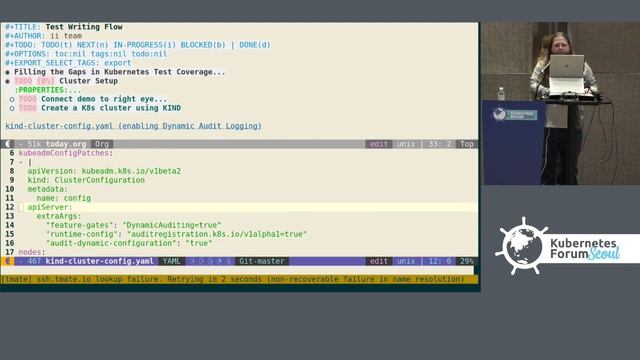Click bullet of Create a K8s cluster item
This screenshot has height=360, width=640.
(x=12, y=109)
